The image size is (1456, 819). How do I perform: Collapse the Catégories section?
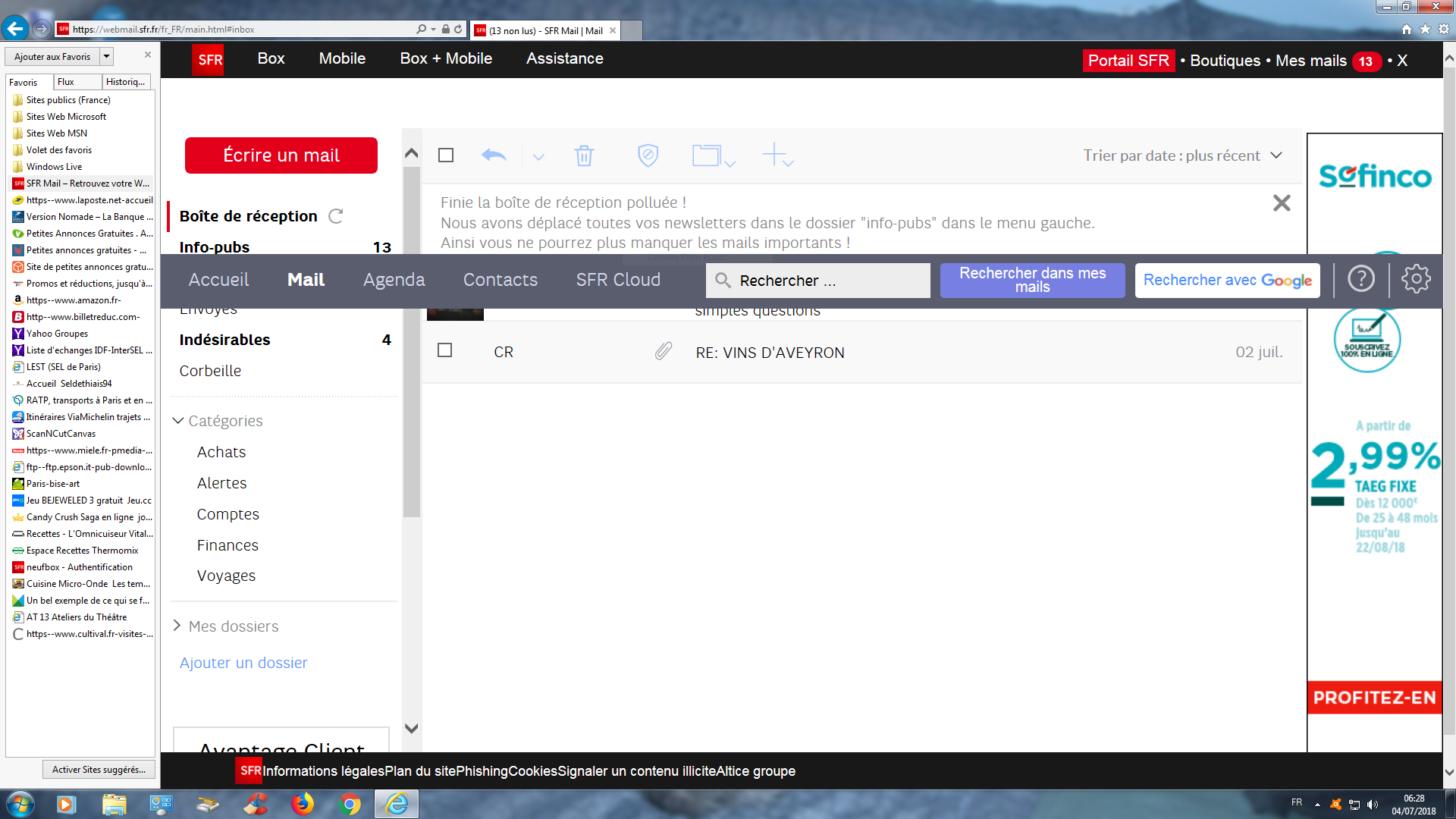(x=178, y=421)
